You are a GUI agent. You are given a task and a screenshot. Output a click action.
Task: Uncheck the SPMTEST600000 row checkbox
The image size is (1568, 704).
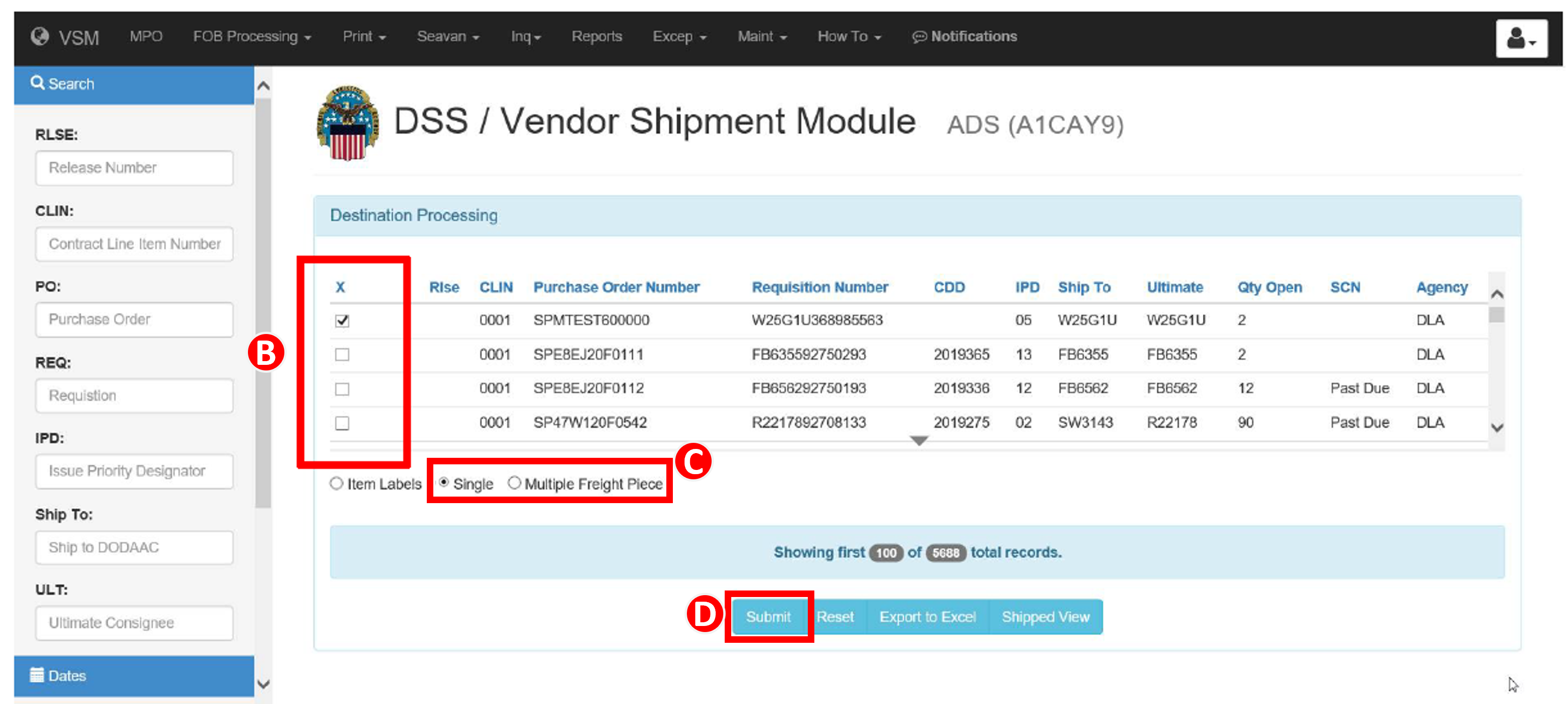point(343,320)
